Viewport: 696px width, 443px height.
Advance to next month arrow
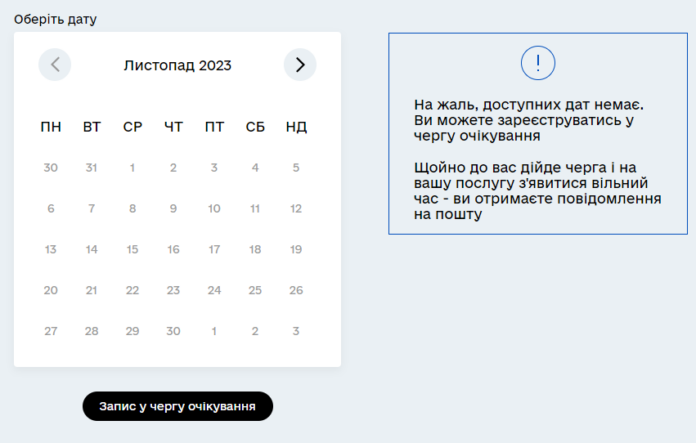click(x=300, y=65)
